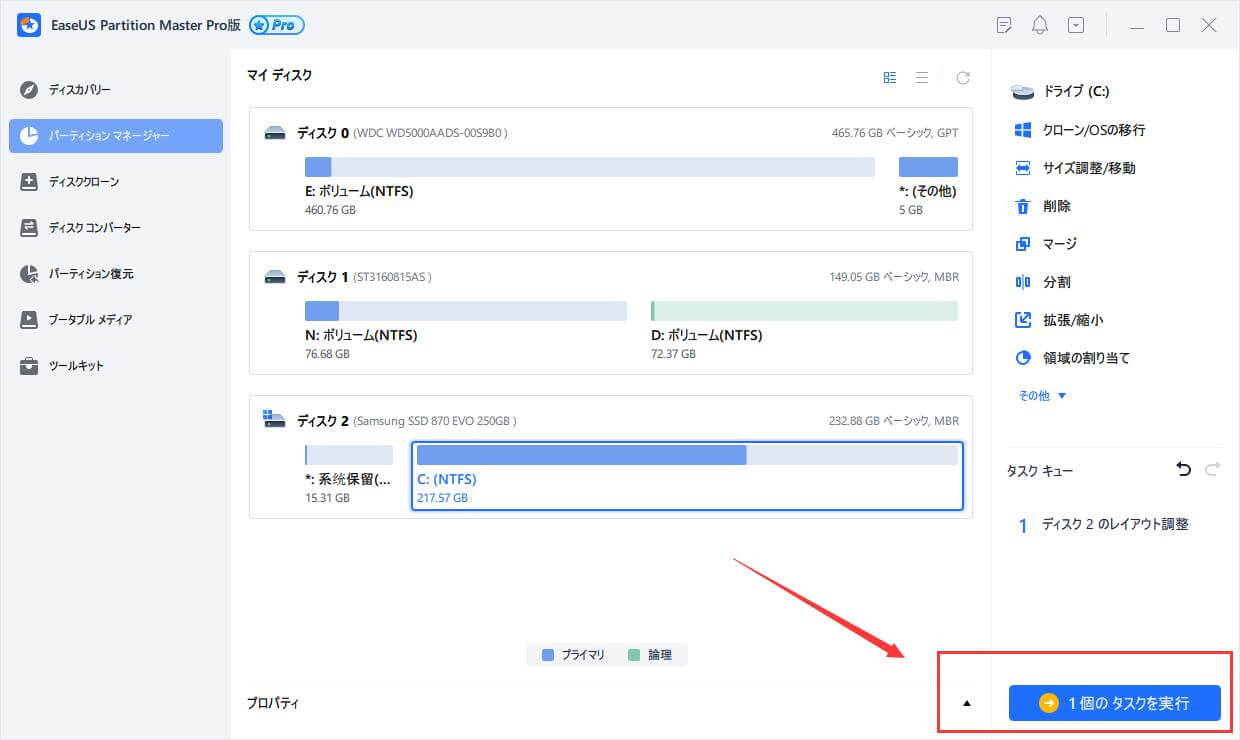Open the notifications bell icon
Image resolution: width=1240 pixels, height=740 pixels.
click(x=1040, y=25)
